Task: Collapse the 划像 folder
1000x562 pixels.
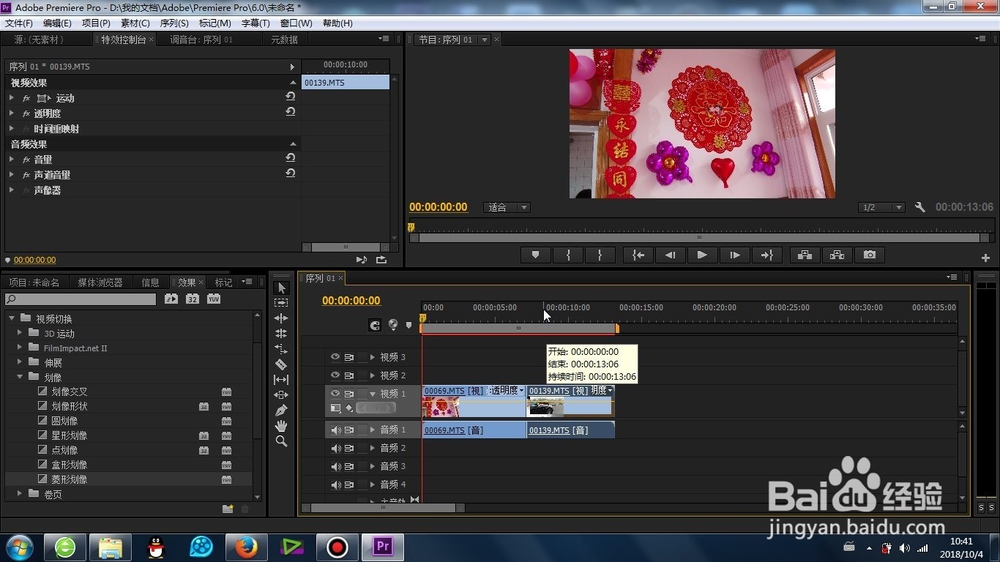Action: click(x=20, y=376)
